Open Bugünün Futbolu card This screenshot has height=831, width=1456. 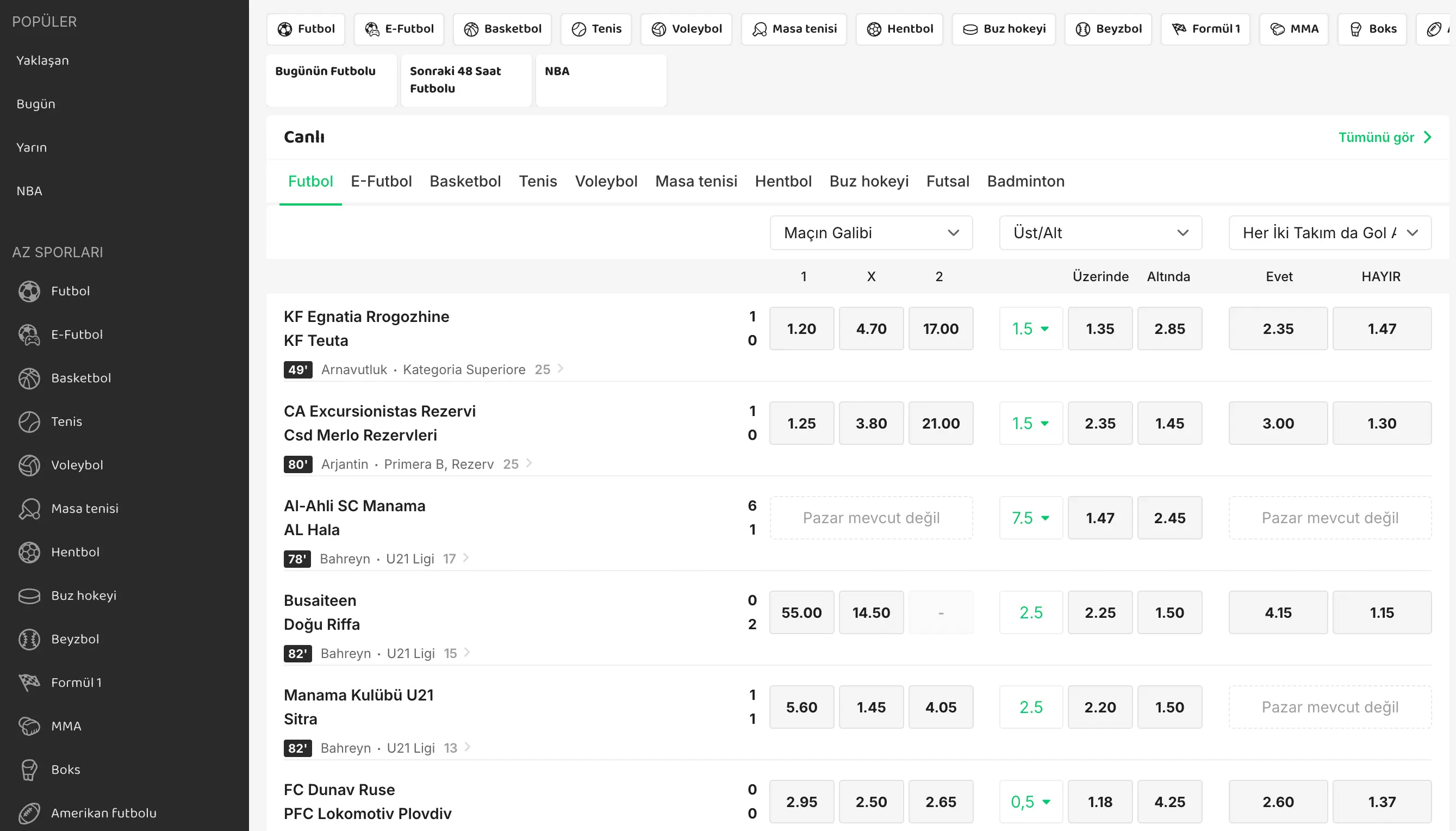[331, 79]
